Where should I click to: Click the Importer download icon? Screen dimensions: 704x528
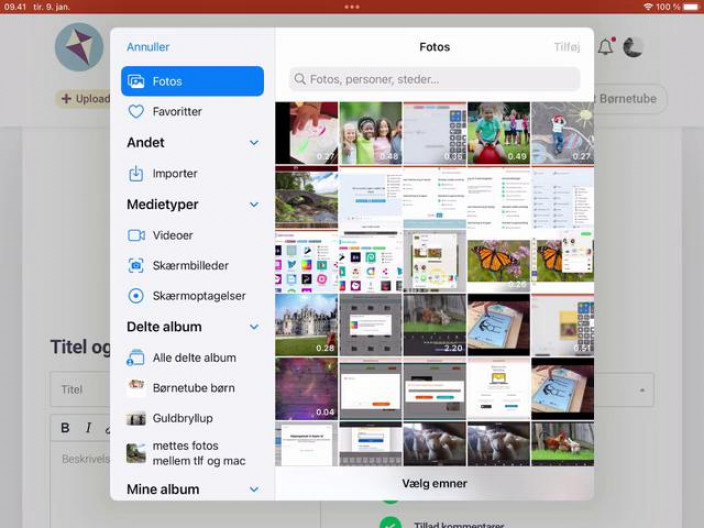click(136, 174)
